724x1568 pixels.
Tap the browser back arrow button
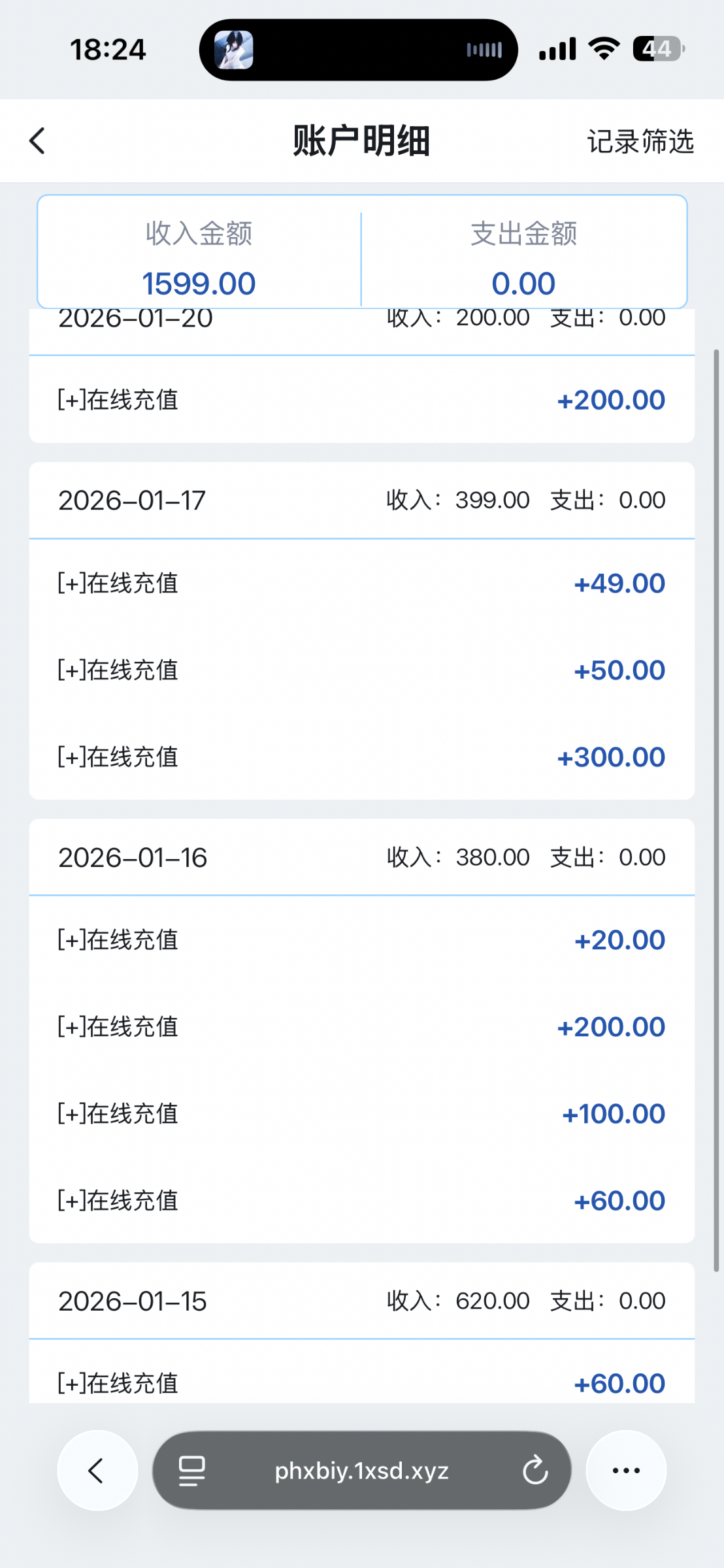pos(97,1471)
